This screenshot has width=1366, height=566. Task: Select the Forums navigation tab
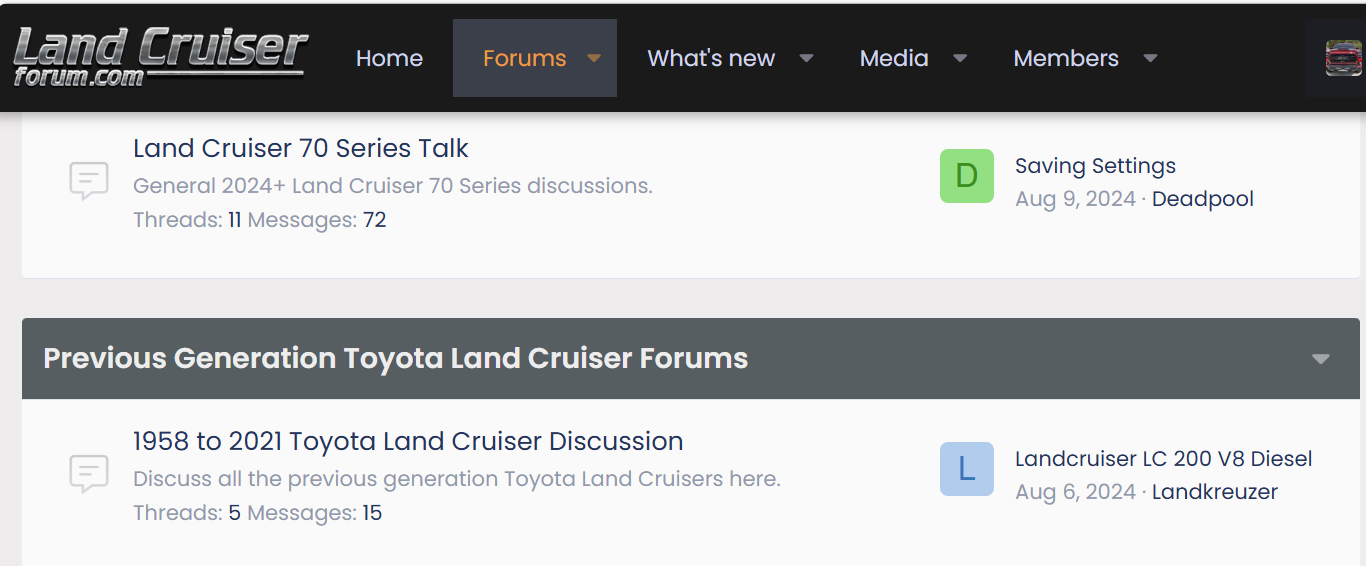pos(524,58)
